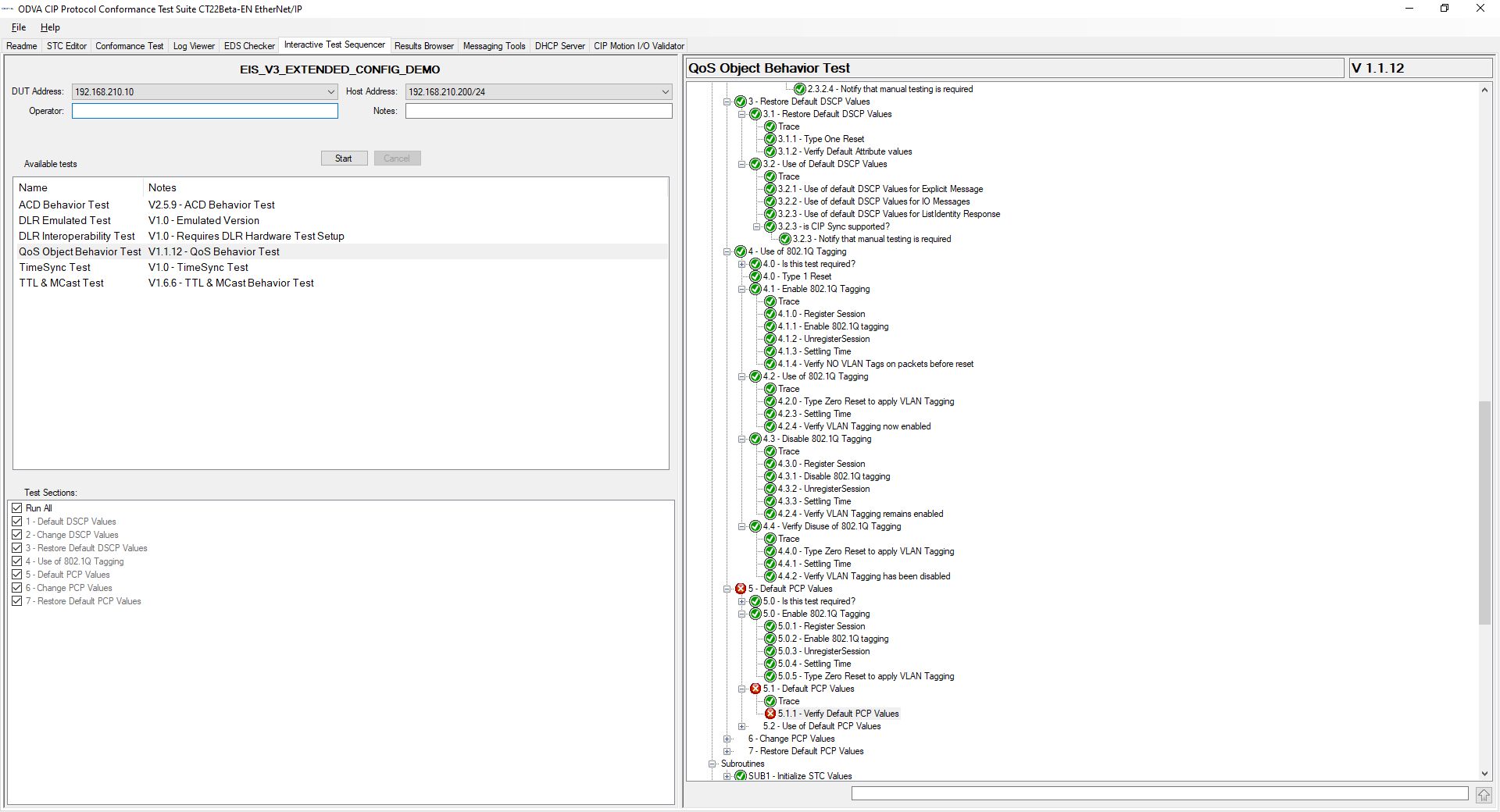Image resolution: width=1500 pixels, height=812 pixels.
Task: Expand the 6 - Change PCP Values node
Action: click(x=727, y=739)
